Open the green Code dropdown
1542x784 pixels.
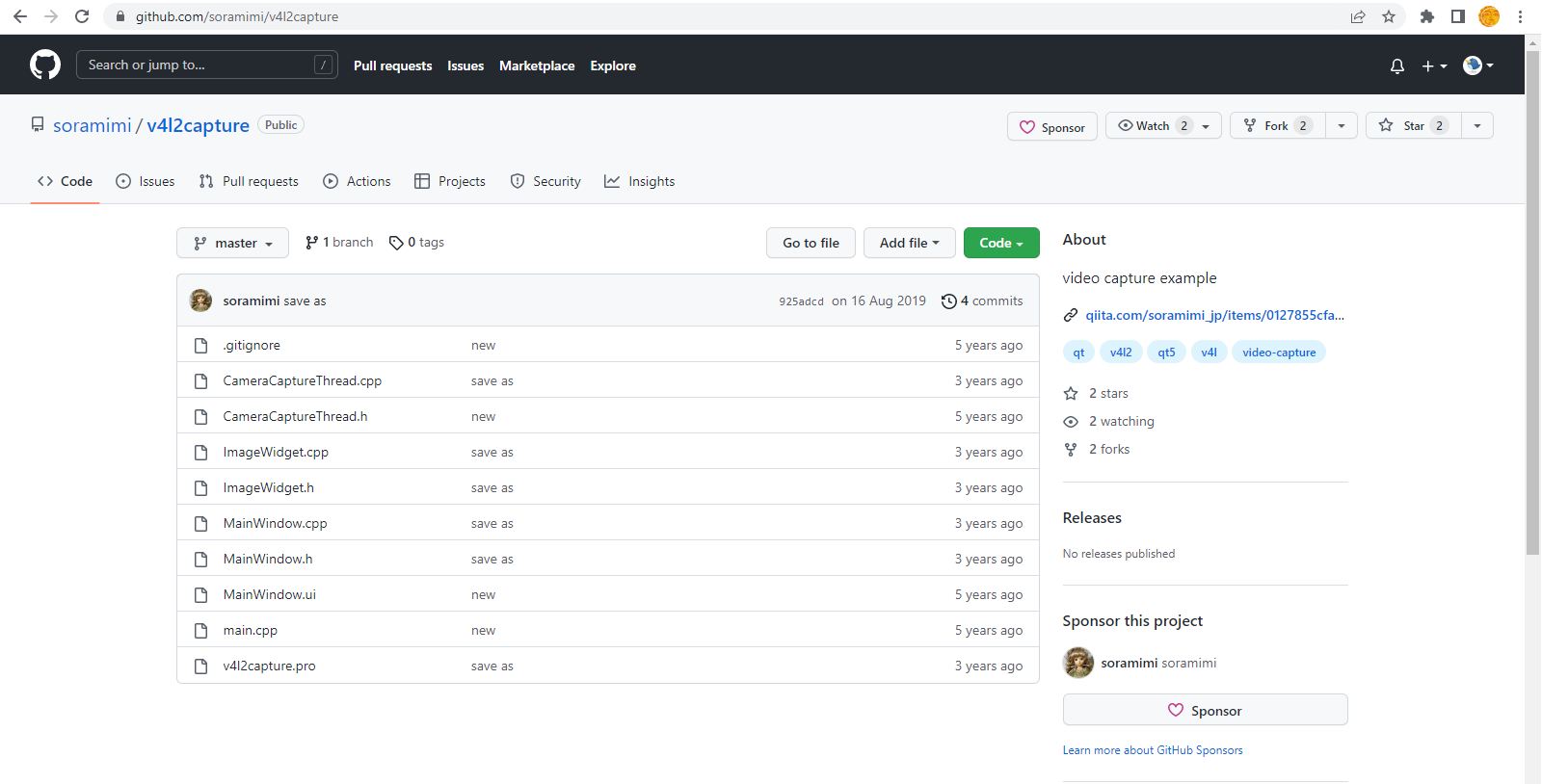(1001, 243)
